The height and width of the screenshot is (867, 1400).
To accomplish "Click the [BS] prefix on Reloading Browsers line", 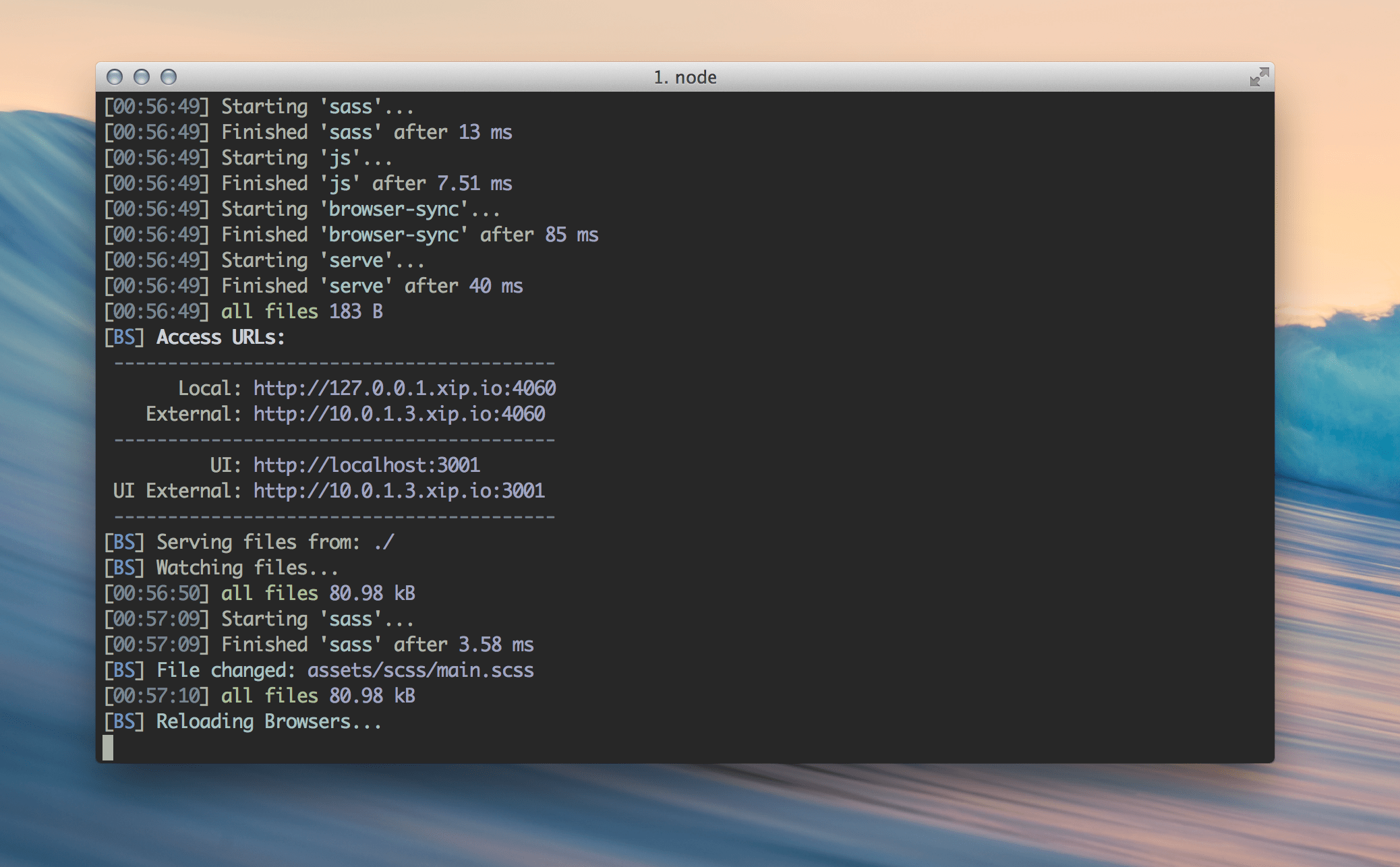I will pos(123,721).
